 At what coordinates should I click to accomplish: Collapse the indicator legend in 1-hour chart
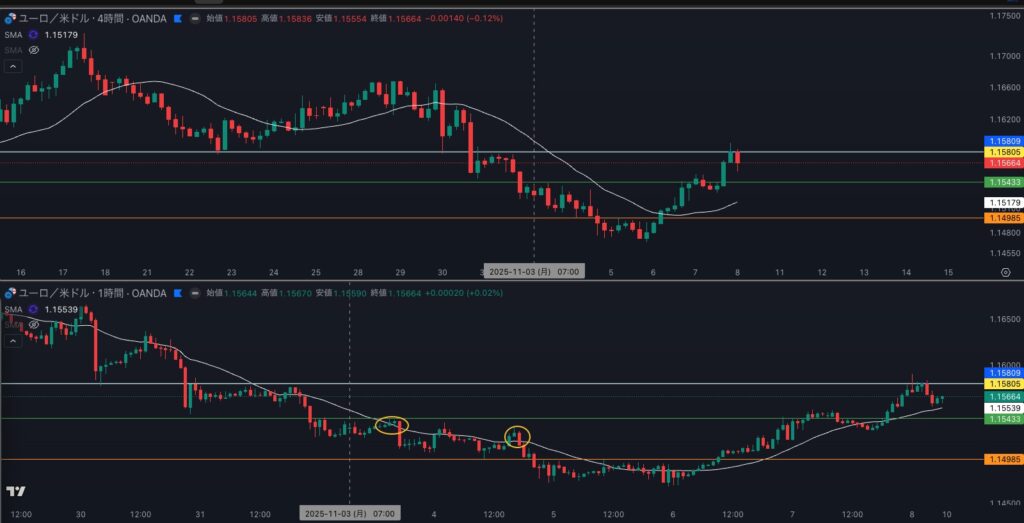(13, 341)
